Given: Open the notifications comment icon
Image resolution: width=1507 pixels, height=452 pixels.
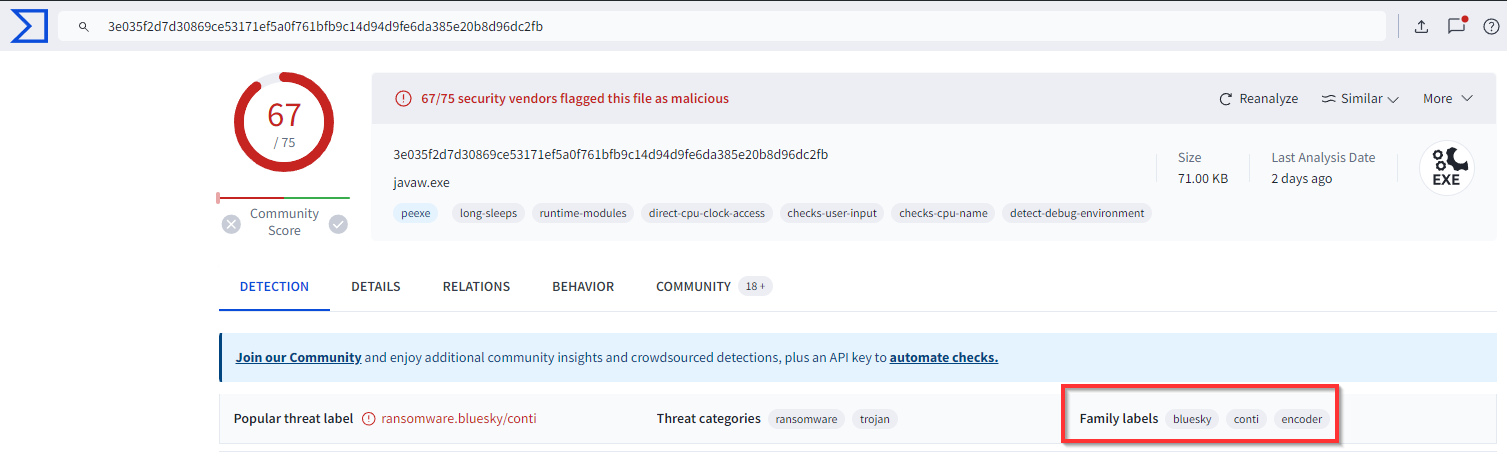Looking at the screenshot, I should coord(1456,27).
